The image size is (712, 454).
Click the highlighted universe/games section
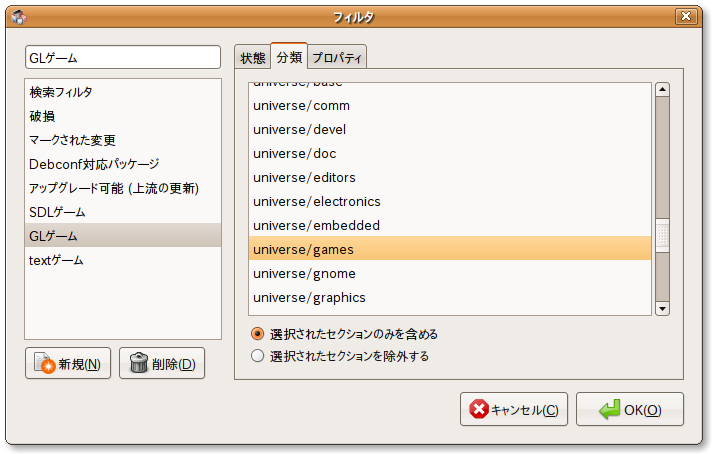click(x=450, y=249)
